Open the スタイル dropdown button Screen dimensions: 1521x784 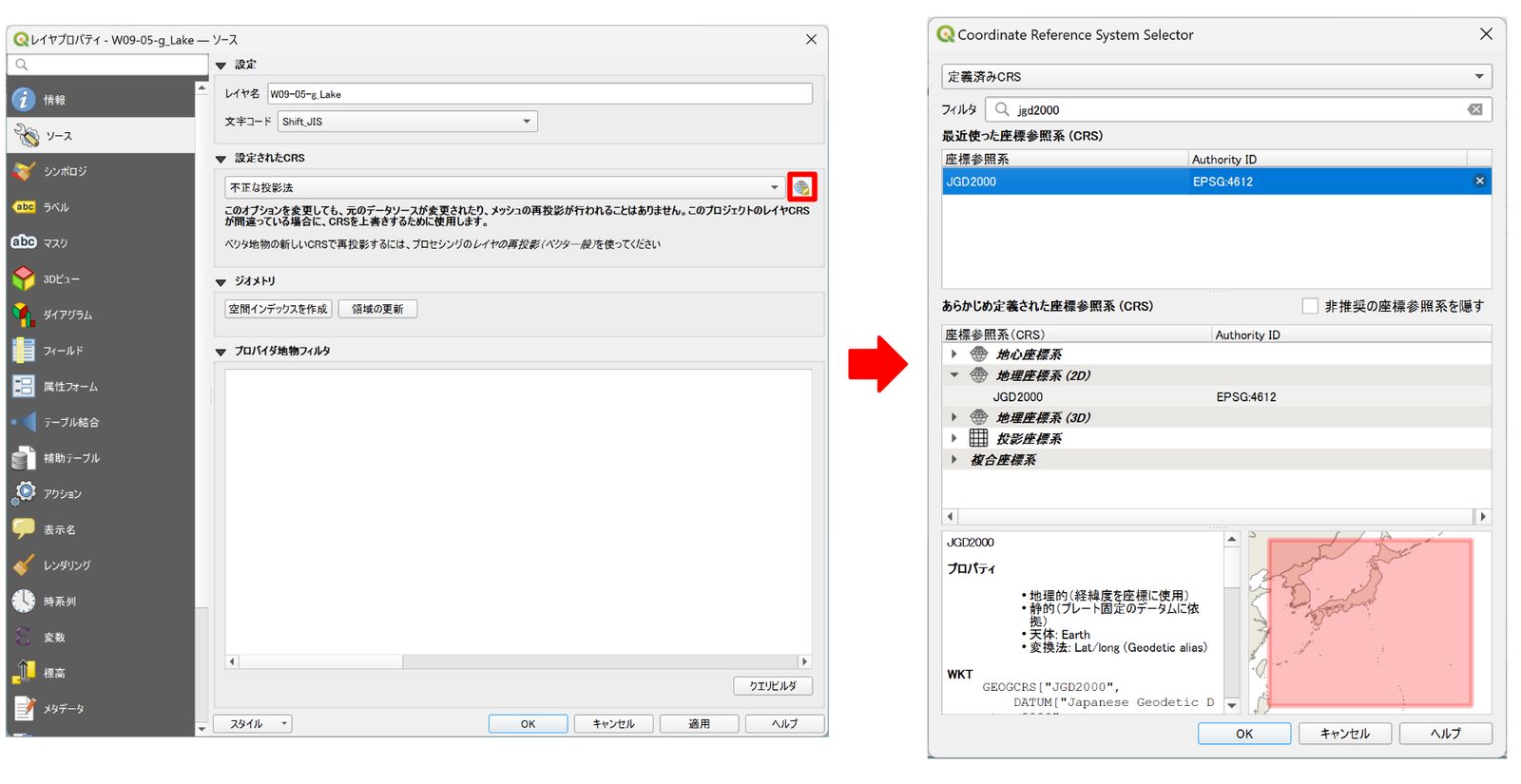click(253, 724)
